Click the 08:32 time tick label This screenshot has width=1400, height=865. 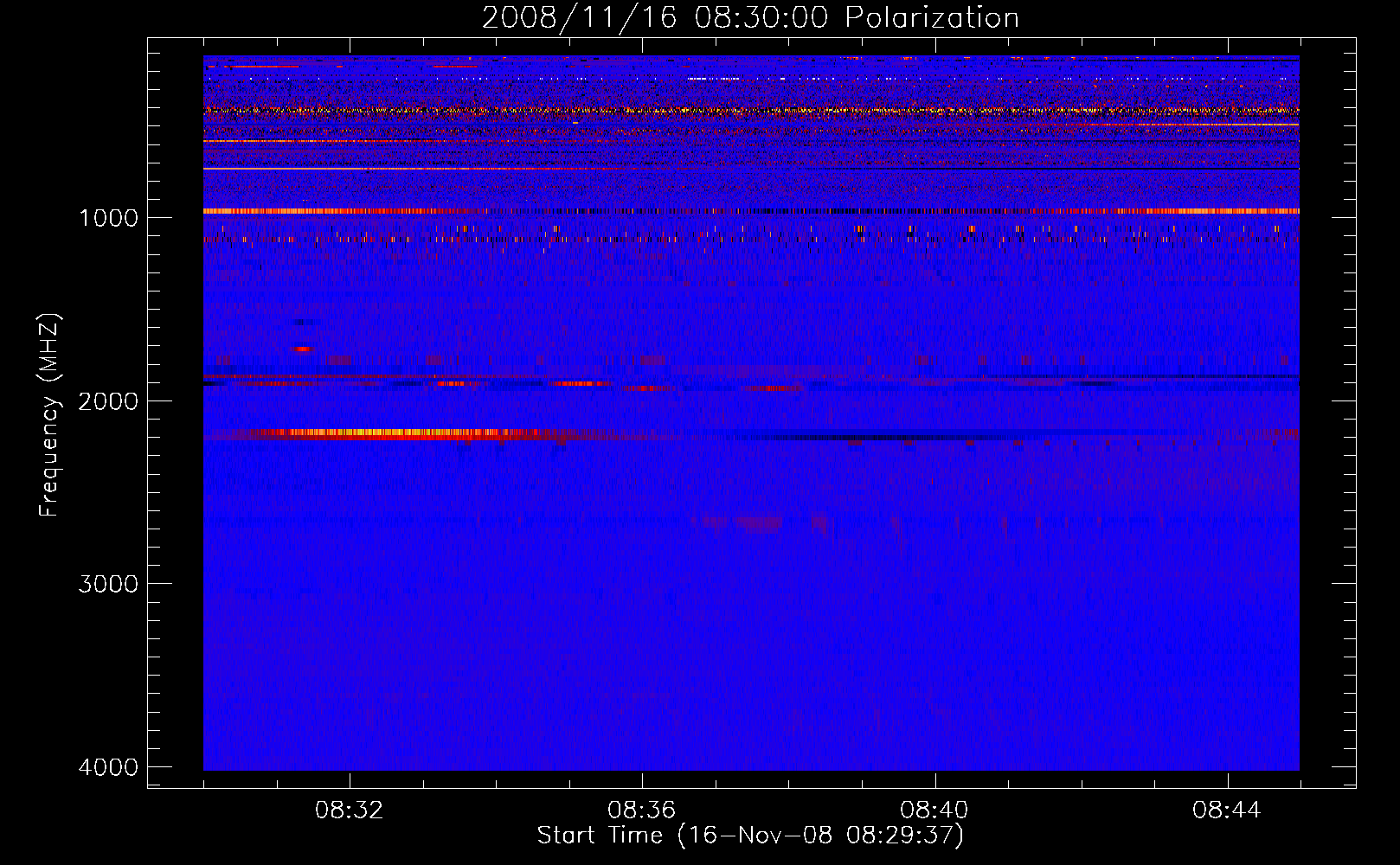350,811
